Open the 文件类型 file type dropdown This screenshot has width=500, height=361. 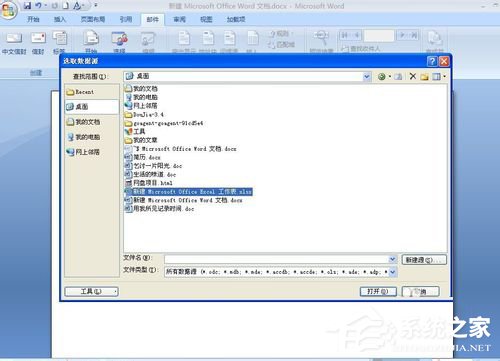392,272
